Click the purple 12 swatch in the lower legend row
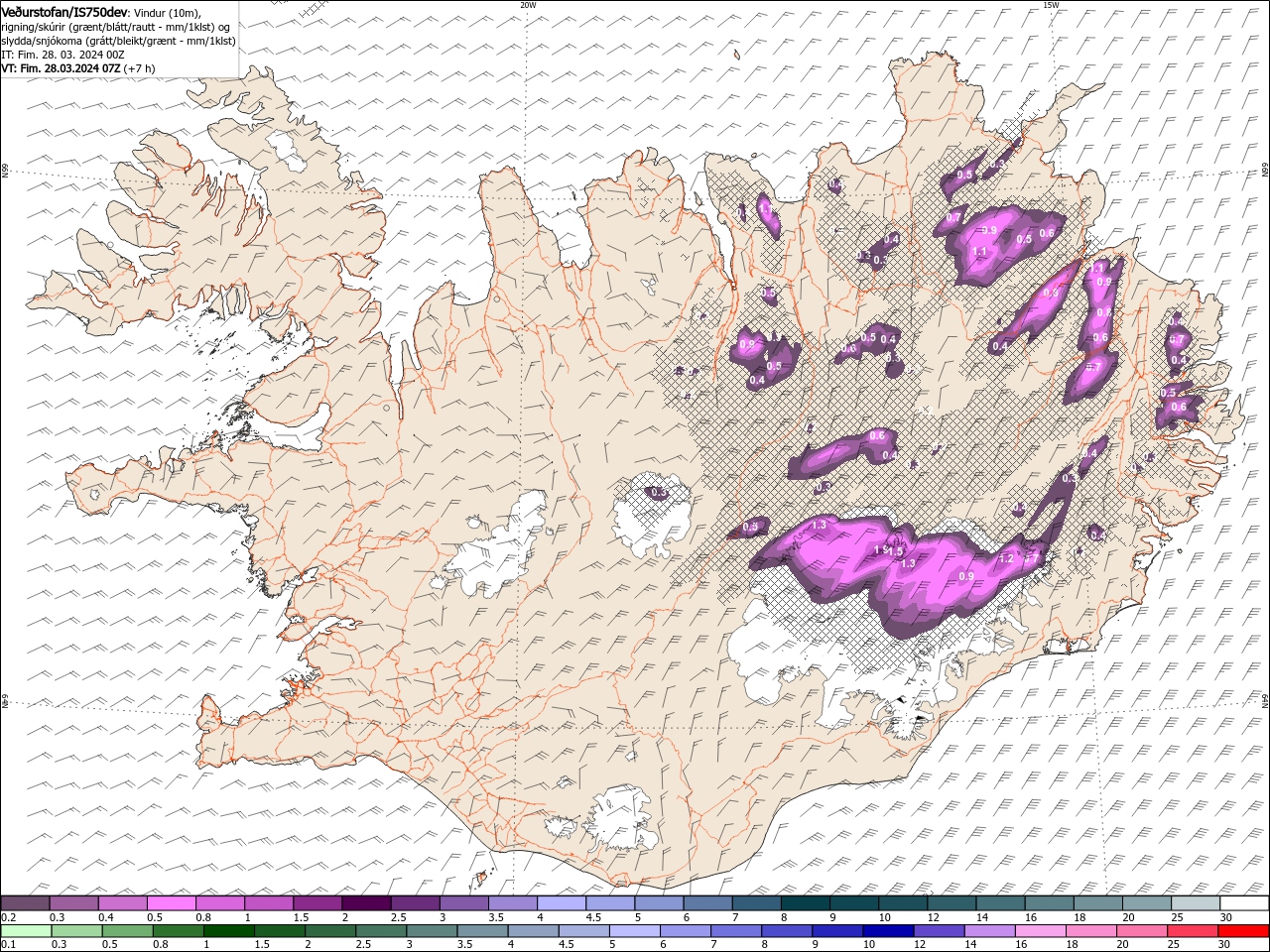The height and width of the screenshot is (952, 1270). [x=939, y=931]
